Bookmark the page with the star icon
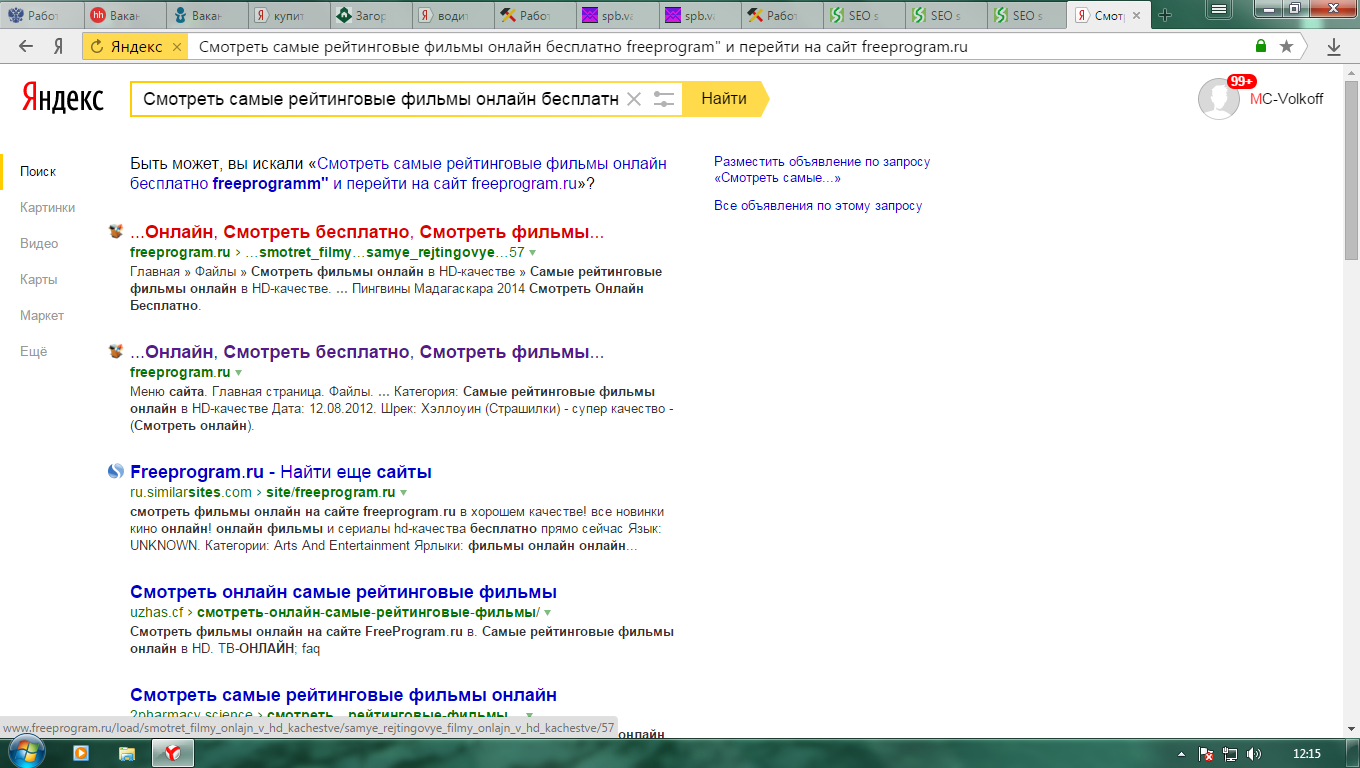The height and width of the screenshot is (768, 1360). tap(1286, 46)
